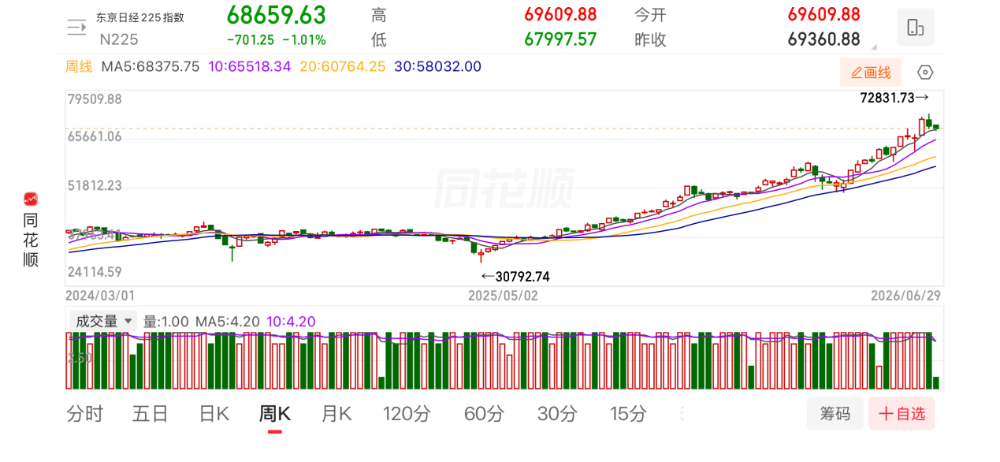This screenshot has width=1000, height=462.
Task: Open the 周线 period label selector
Action: [x=79, y=66]
